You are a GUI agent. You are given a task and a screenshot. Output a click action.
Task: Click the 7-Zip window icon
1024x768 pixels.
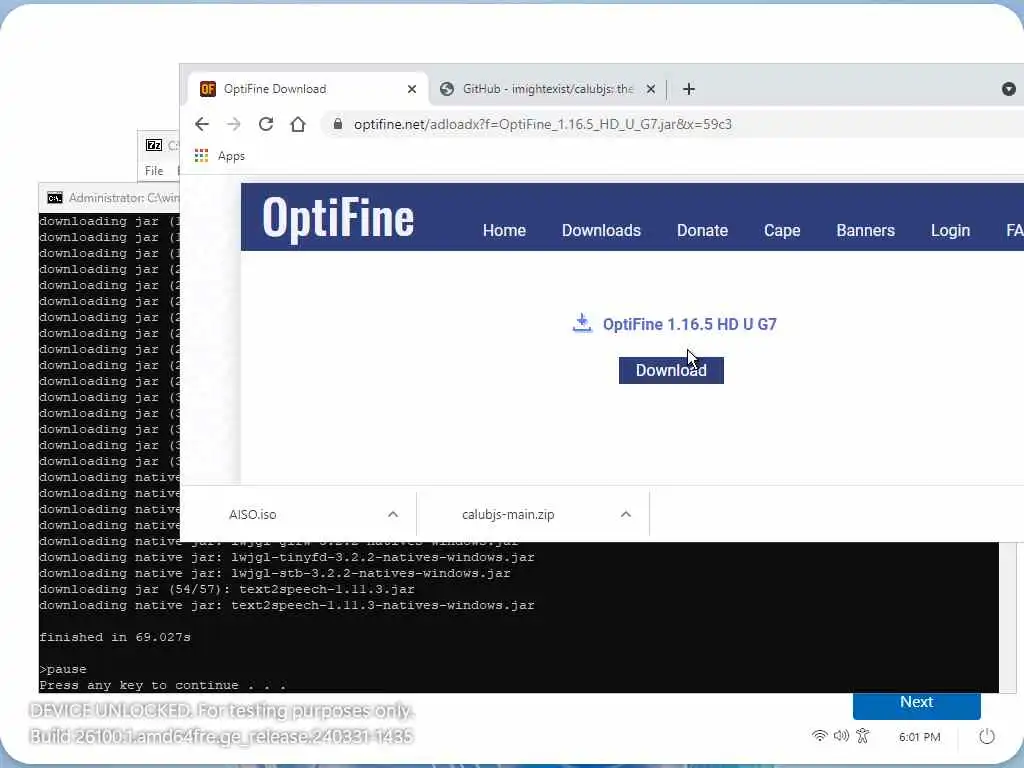(154, 145)
